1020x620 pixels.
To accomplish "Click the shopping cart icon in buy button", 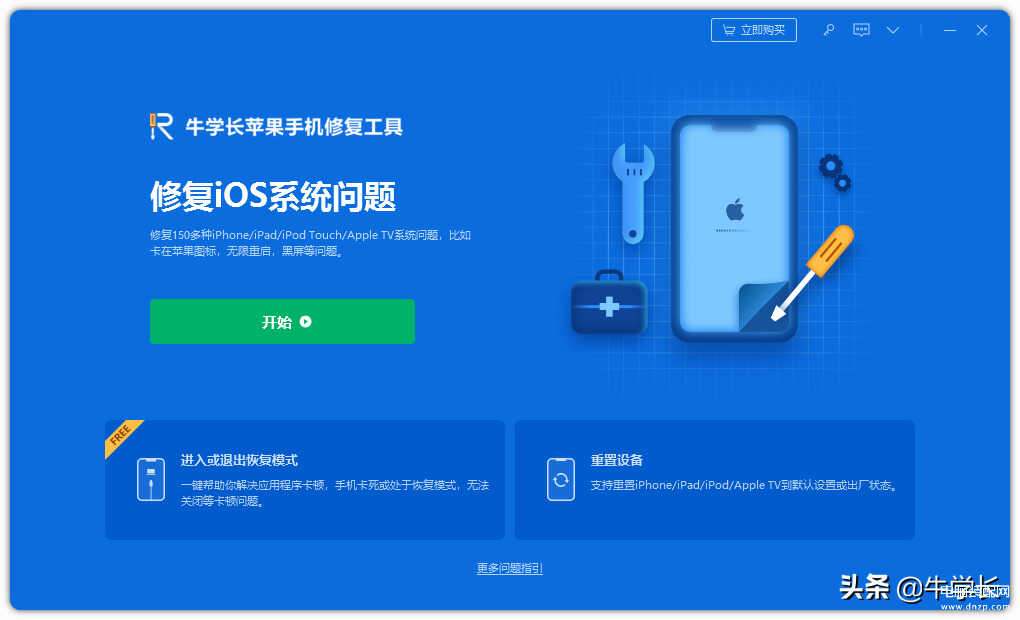I will (x=729, y=30).
